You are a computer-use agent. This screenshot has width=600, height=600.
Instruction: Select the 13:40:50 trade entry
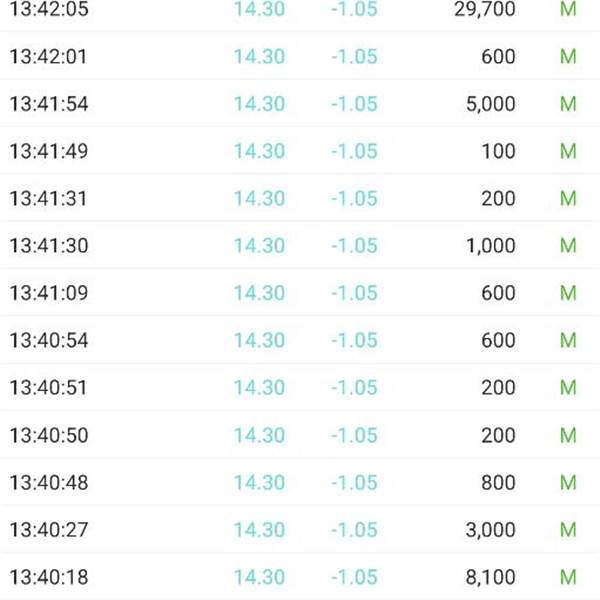pyautogui.click(x=300, y=435)
